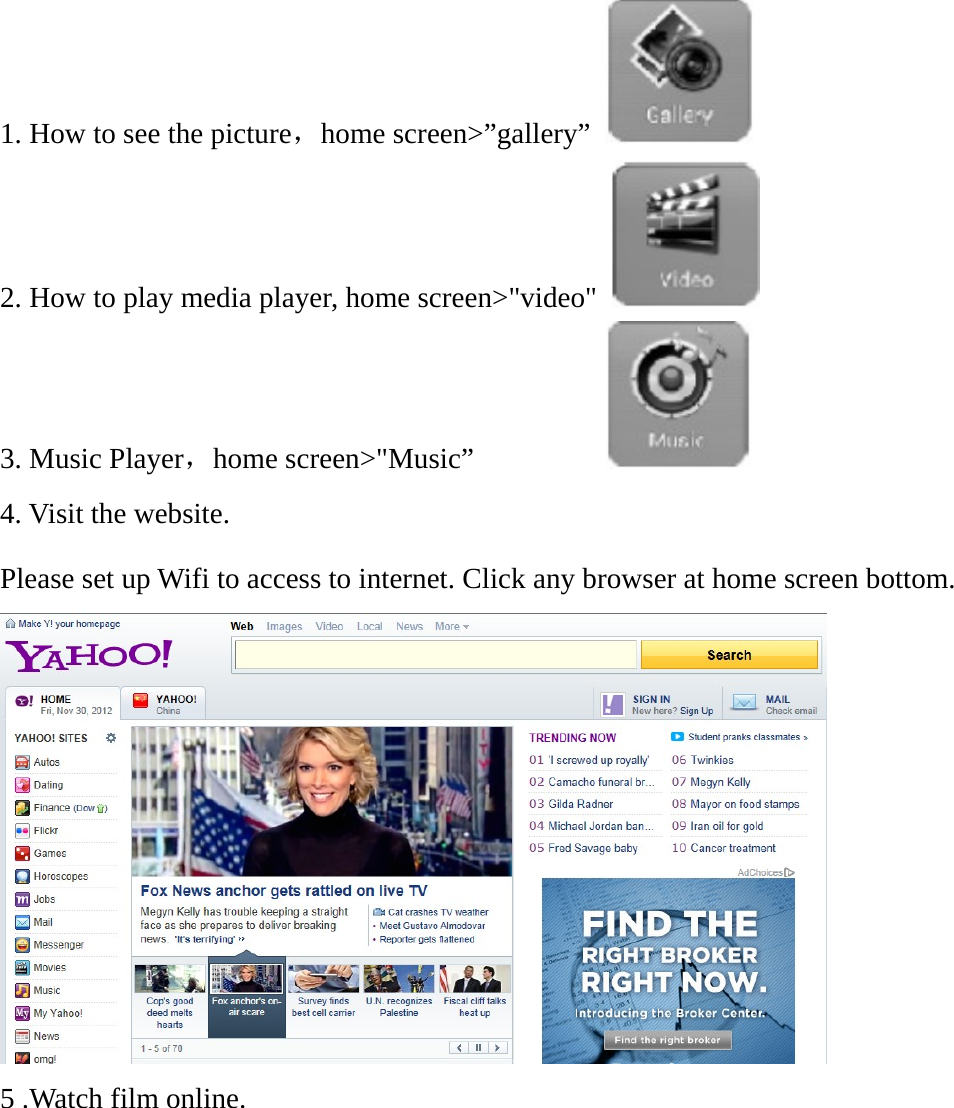The width and height of the screenshot is (954, 1108).
Task: Select the Horoscopes crystal ball icon
Action: (x=20, y=875)
